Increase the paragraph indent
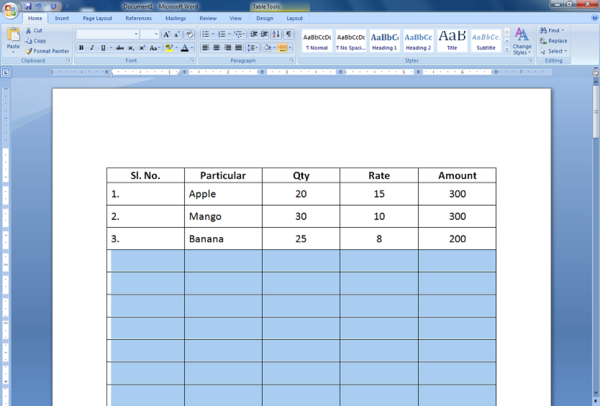Screen dimensions: 600x406 264,34
